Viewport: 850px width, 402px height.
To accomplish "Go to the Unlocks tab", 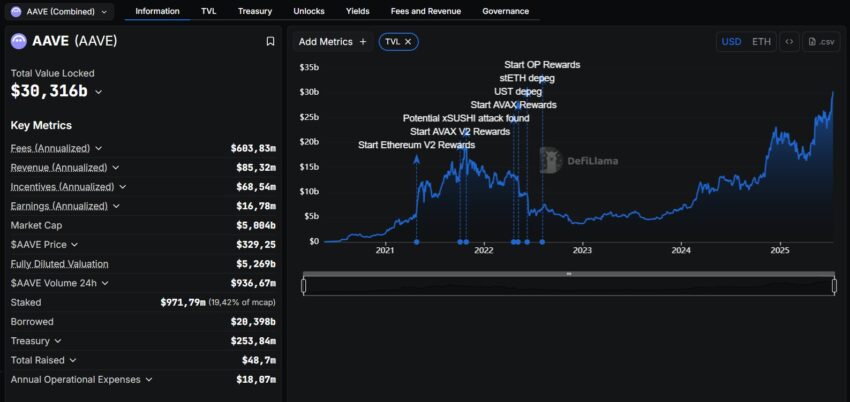I will tap(309, 11).
